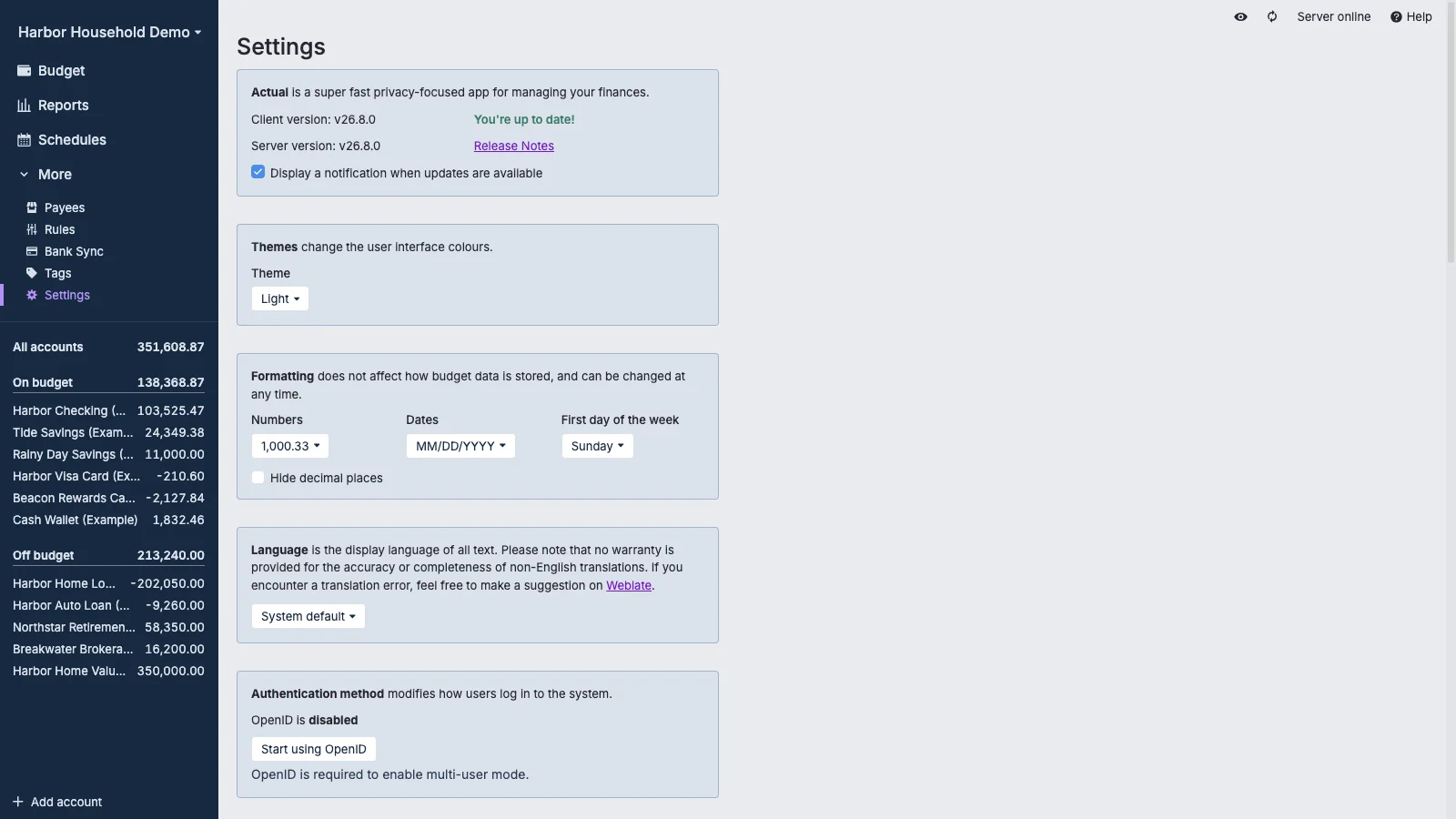The image size is (1456, 819).
Task: Open the Theme dropdown showing Light
Action: point(280,298)
